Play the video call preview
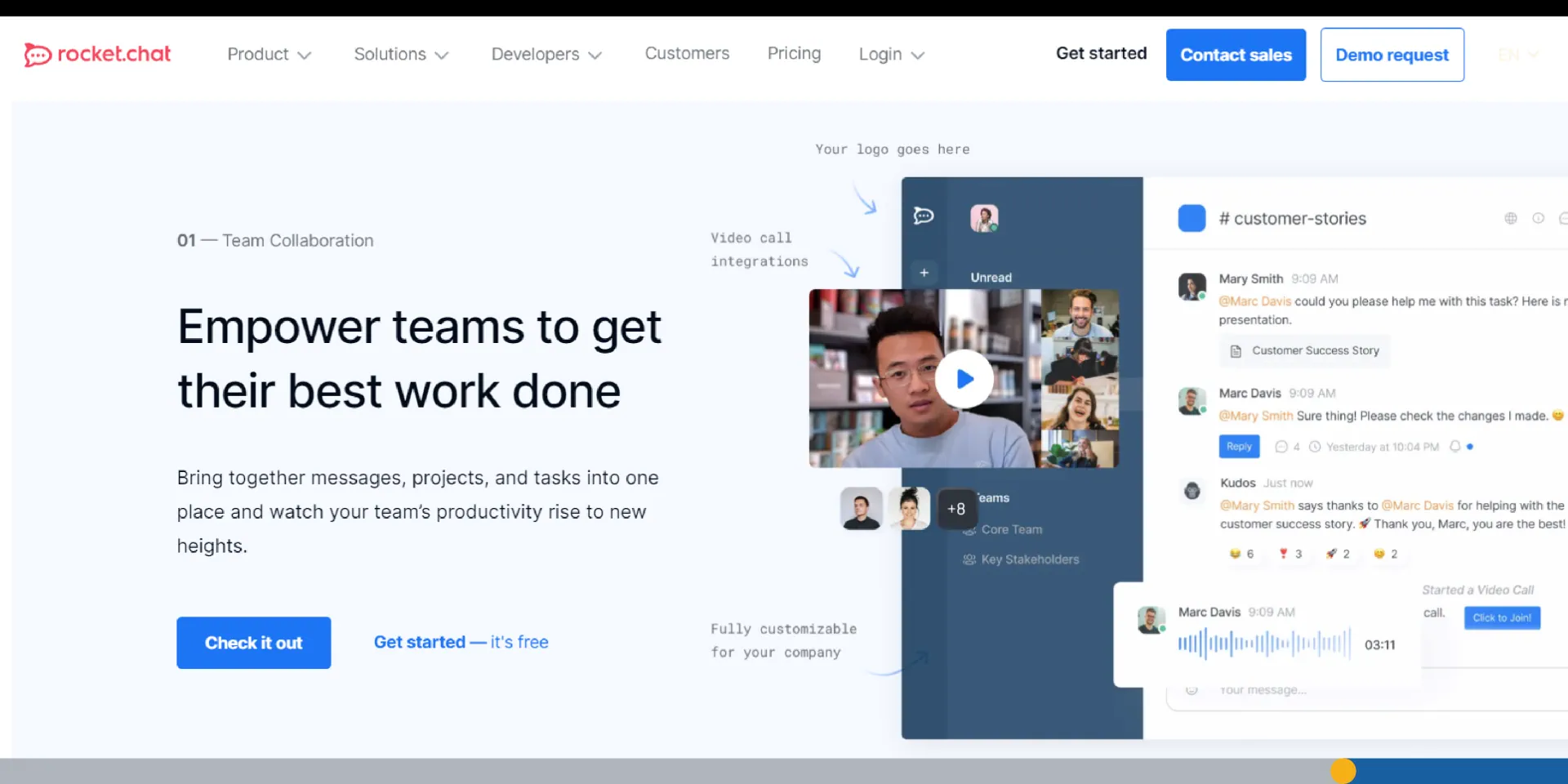This screenshot has height=784, width=1568. click(964, 379)
